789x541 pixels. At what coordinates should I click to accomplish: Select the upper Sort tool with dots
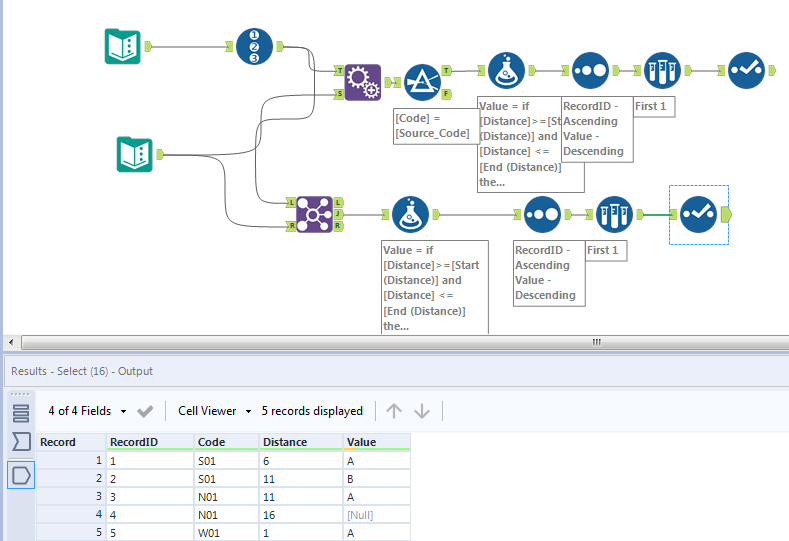click(x=590, y=70)
